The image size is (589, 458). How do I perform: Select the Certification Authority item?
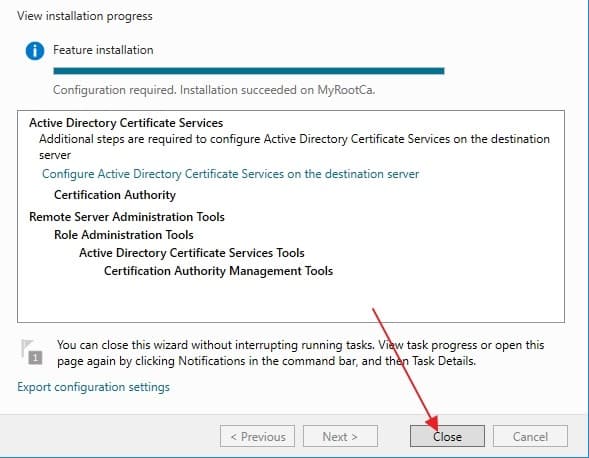[x=115, y=195]
